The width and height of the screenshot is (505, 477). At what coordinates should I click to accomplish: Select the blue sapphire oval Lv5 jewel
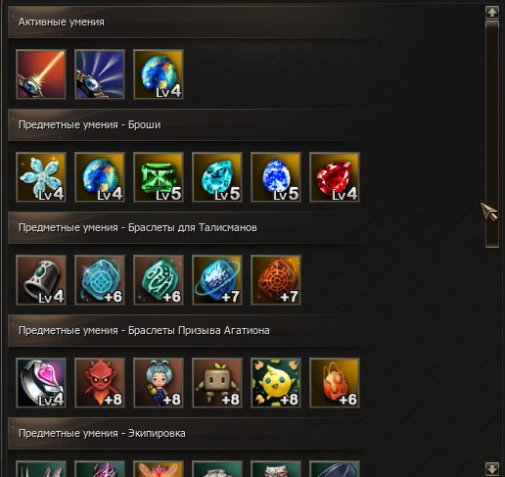(x=276, y=177)
